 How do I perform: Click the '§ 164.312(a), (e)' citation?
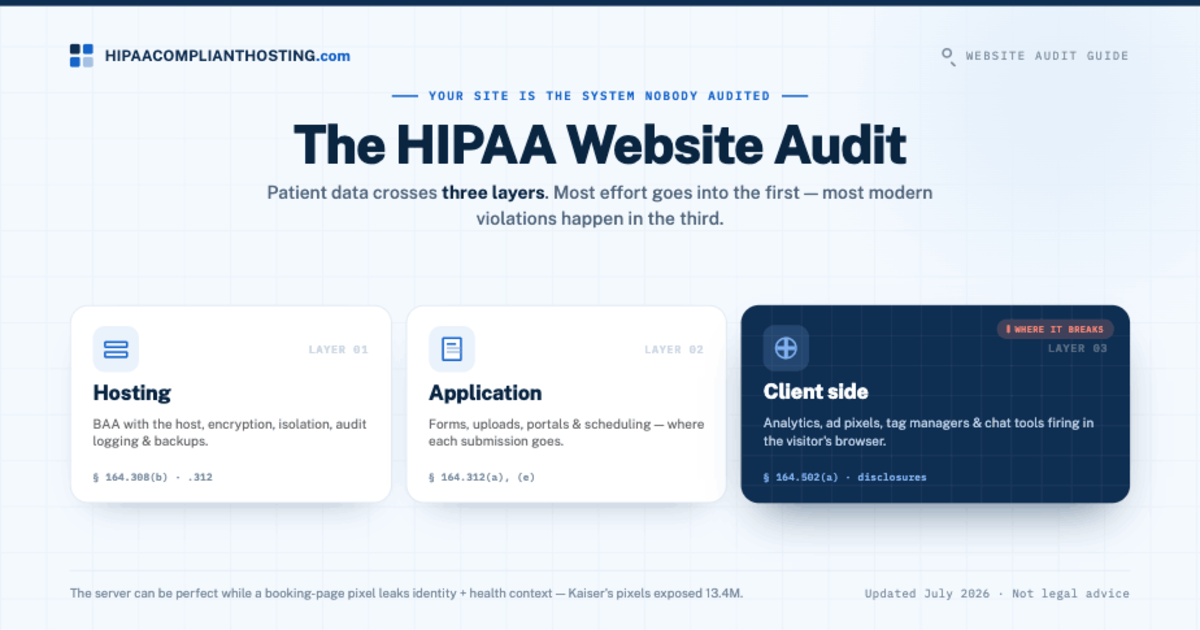pyautogui.click(x=482, y=477)
